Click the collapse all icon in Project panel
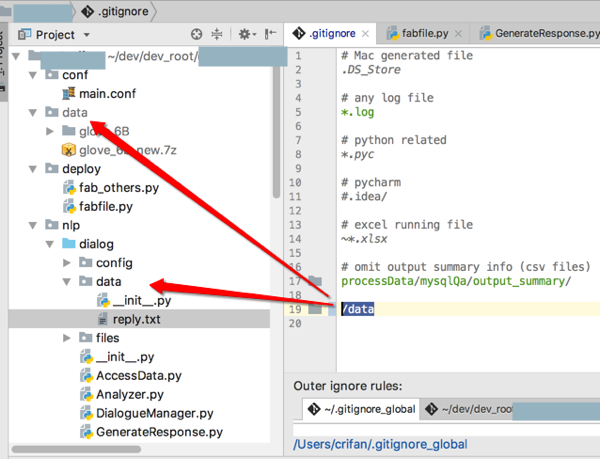Viewport: 600px width, 459px height. click(217, 34)
